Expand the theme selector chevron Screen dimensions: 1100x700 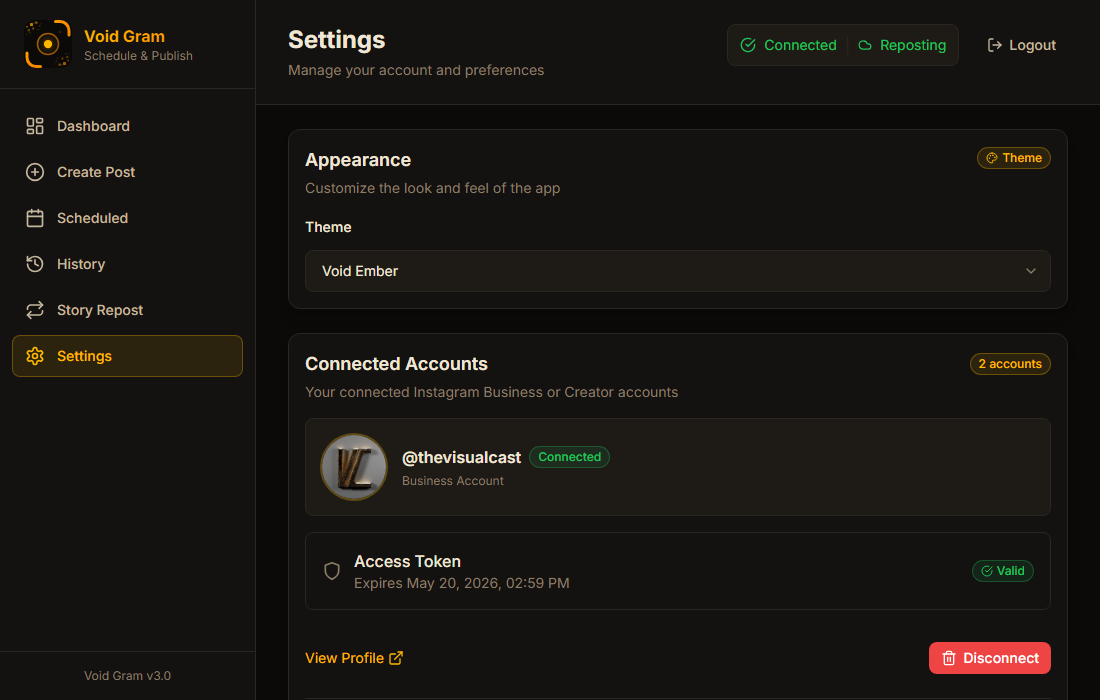click(1030, 271)
